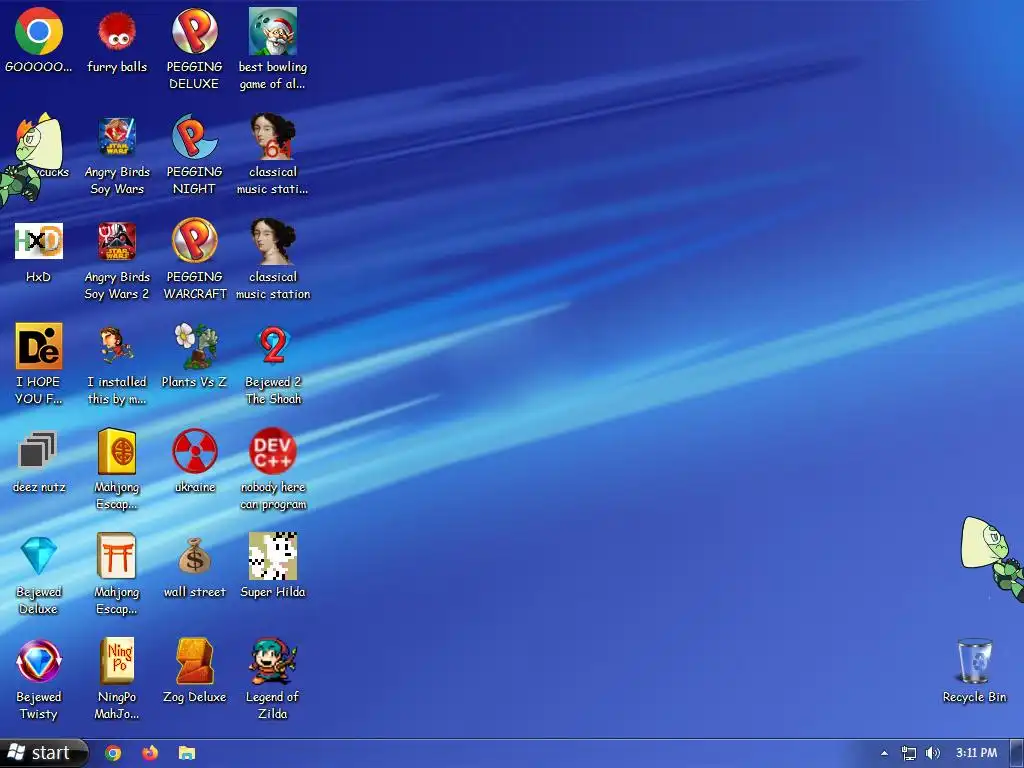
Task: Show hidden tray icons arrow
Action: tap(884, 753)
